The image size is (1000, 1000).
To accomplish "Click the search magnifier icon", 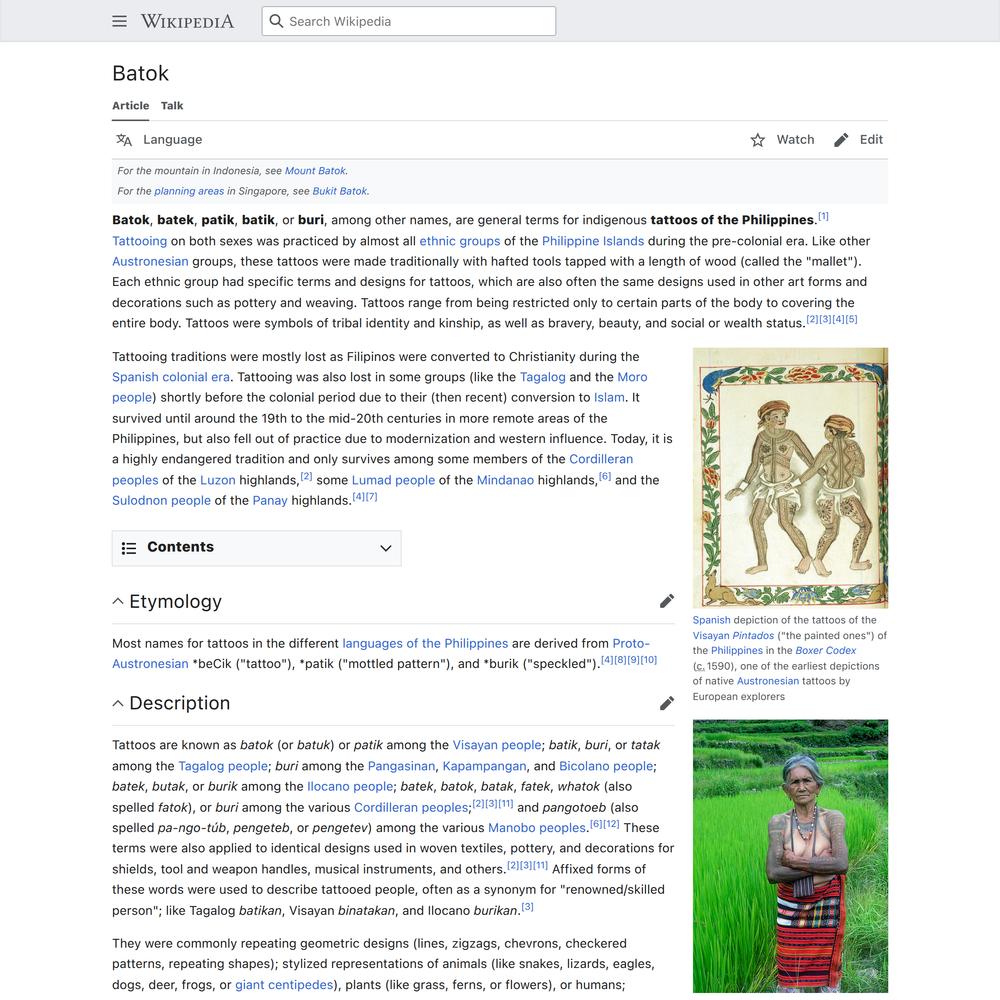I will point(276,21).
